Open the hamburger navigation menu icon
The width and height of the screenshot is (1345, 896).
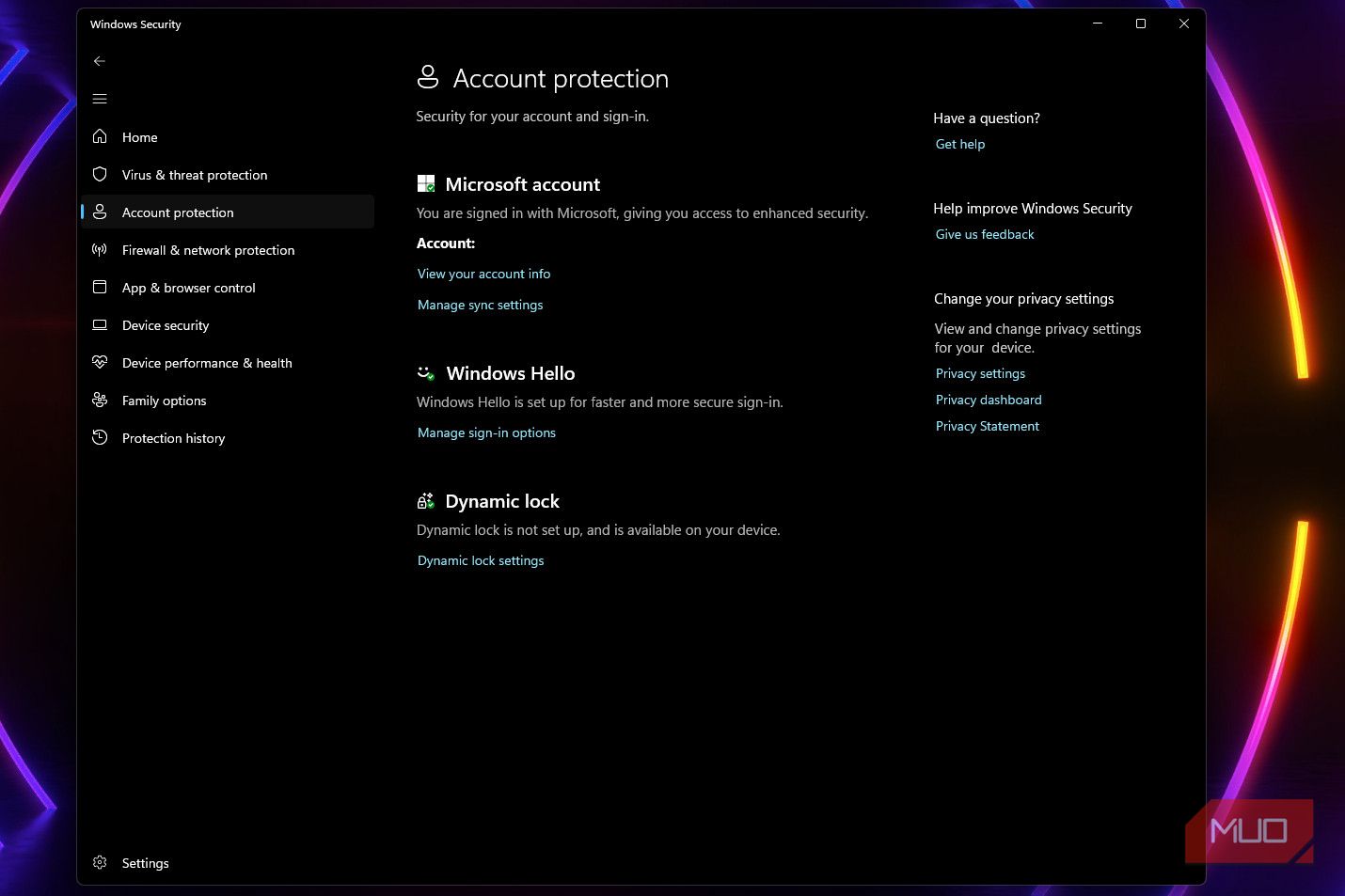100,99
